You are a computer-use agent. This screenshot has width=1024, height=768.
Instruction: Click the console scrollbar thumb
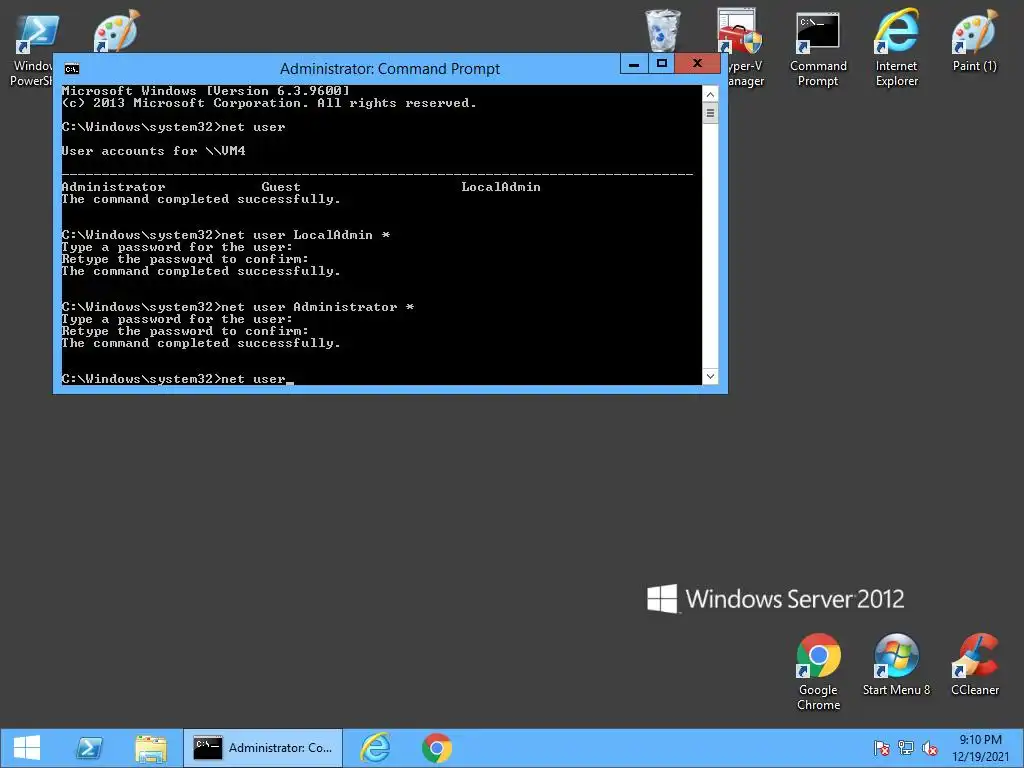point(710,113)
